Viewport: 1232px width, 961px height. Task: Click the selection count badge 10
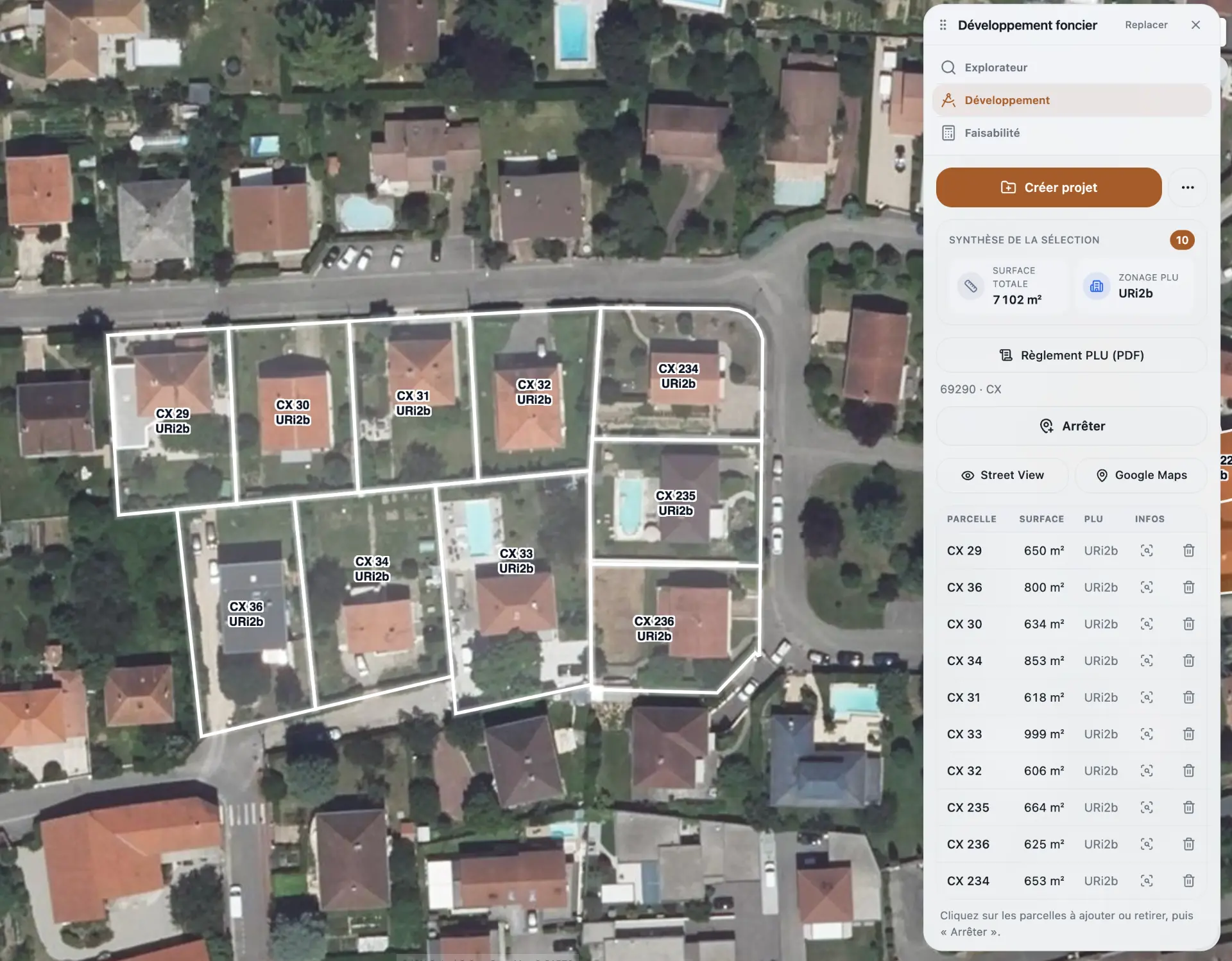[x=1182, y=240]
